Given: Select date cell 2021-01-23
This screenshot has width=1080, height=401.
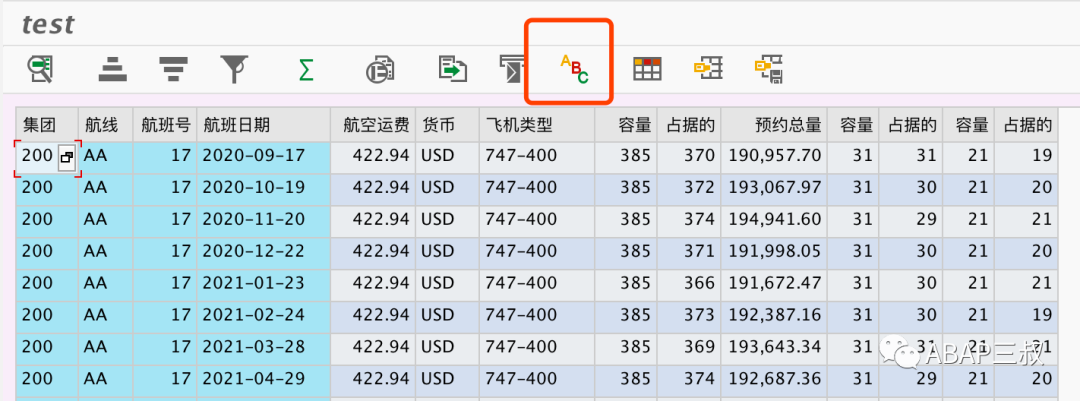Looking at the screenshot, I should click(x=263, y=283).
